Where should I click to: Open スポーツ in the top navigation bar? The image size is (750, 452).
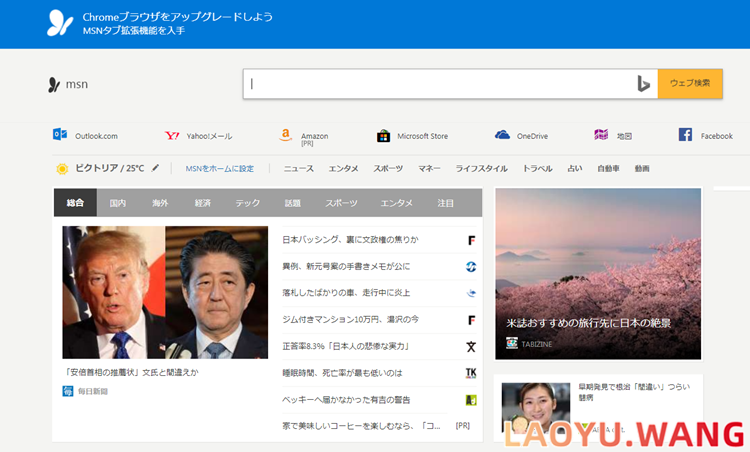[388, 168]
